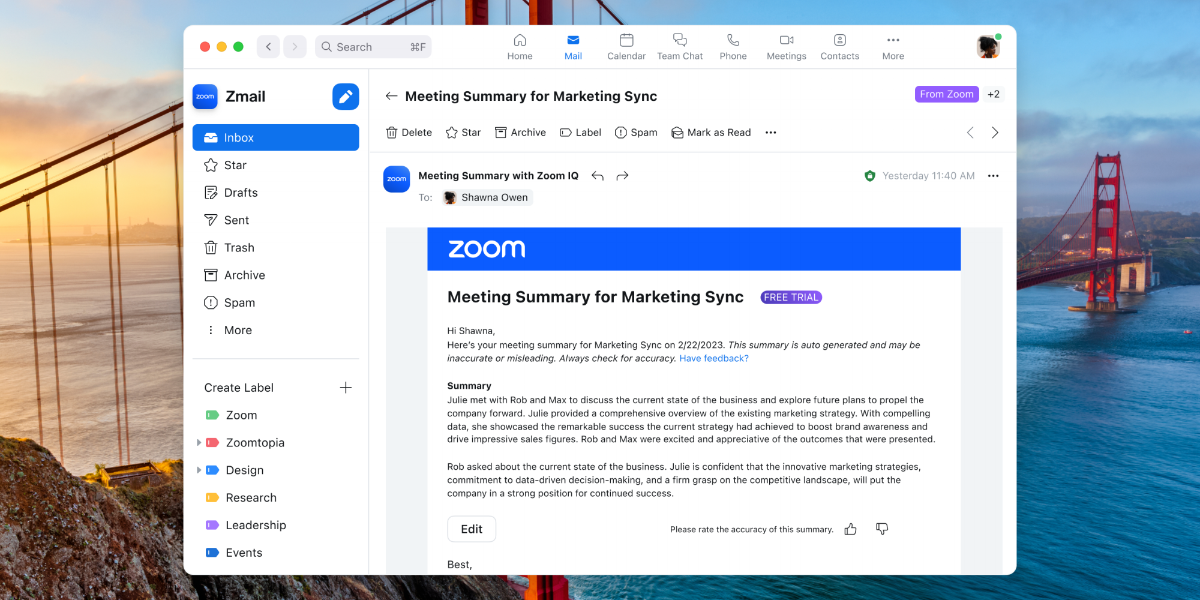This screenshot has height=600, width=1200.
Task: Click the thumbs down accuracy rating icon
Action: coord(881,529)
